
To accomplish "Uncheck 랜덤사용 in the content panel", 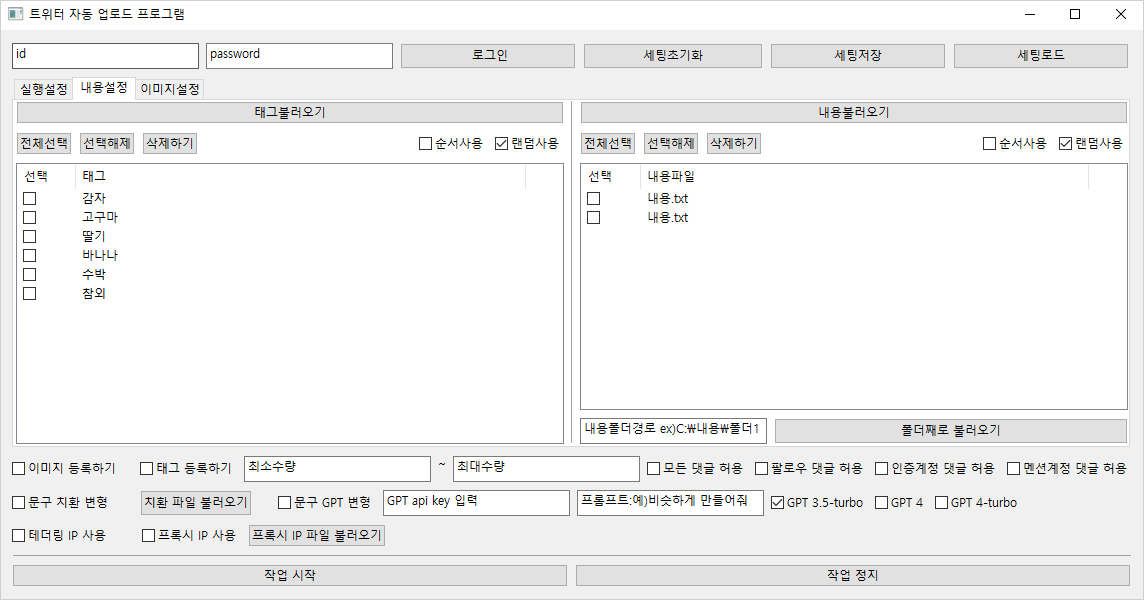I will (1065, 144).
